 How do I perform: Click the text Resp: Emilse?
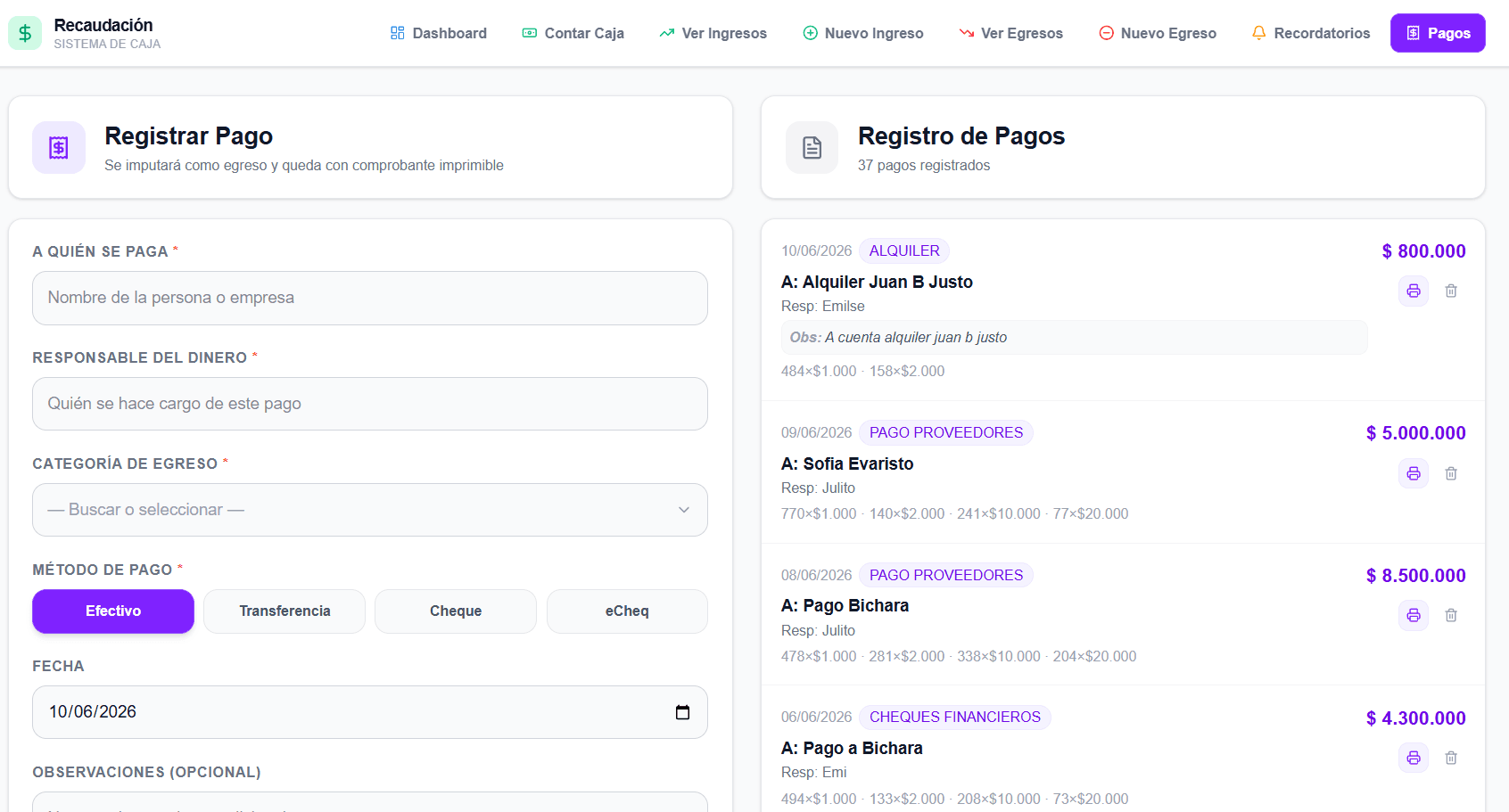click(x=823, y=307)
